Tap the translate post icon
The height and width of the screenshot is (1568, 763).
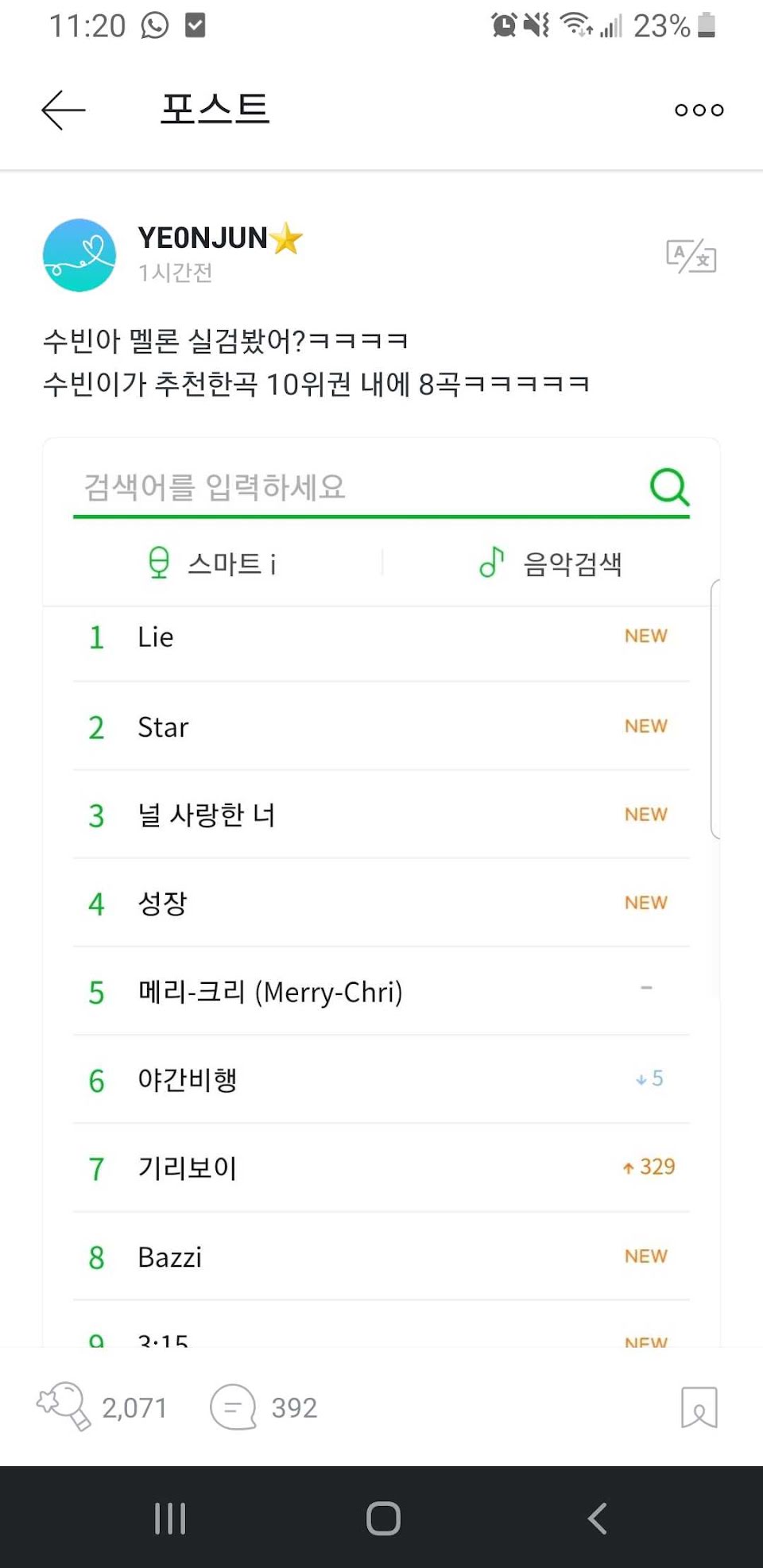[x=691, y=256]
